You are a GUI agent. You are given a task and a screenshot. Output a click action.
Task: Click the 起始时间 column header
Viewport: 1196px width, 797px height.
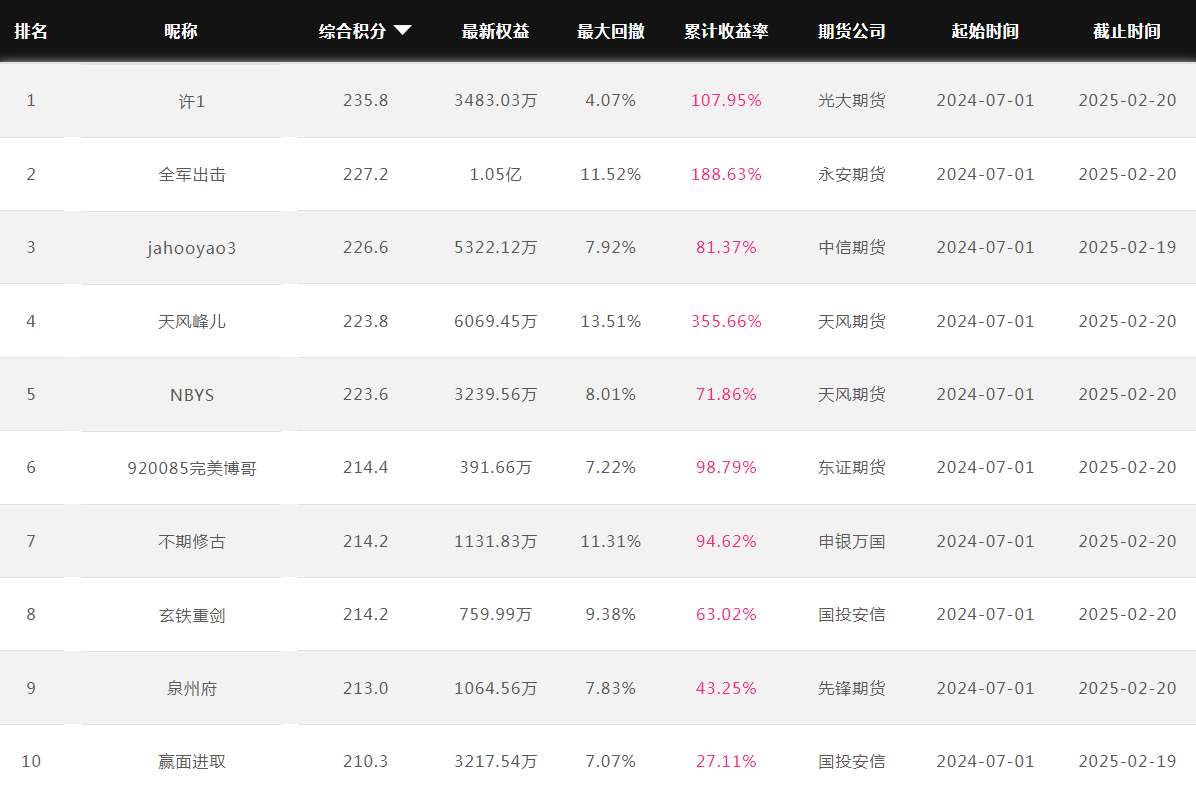985,31
